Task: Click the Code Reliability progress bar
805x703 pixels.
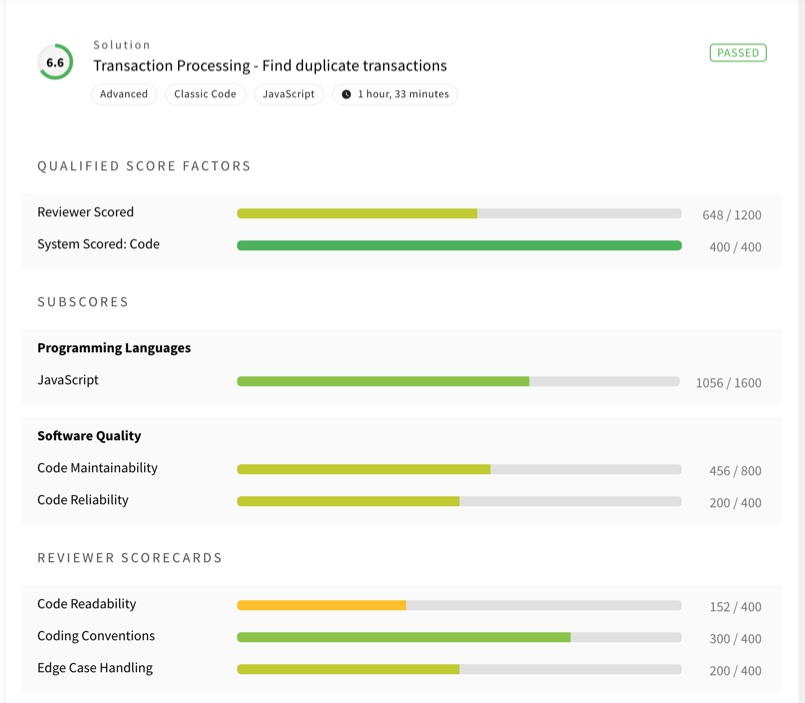Action: pos(459,501)
